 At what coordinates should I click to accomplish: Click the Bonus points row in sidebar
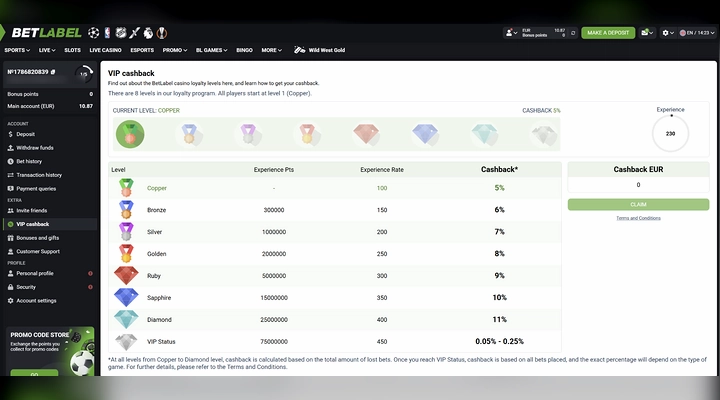pos(50,94)
